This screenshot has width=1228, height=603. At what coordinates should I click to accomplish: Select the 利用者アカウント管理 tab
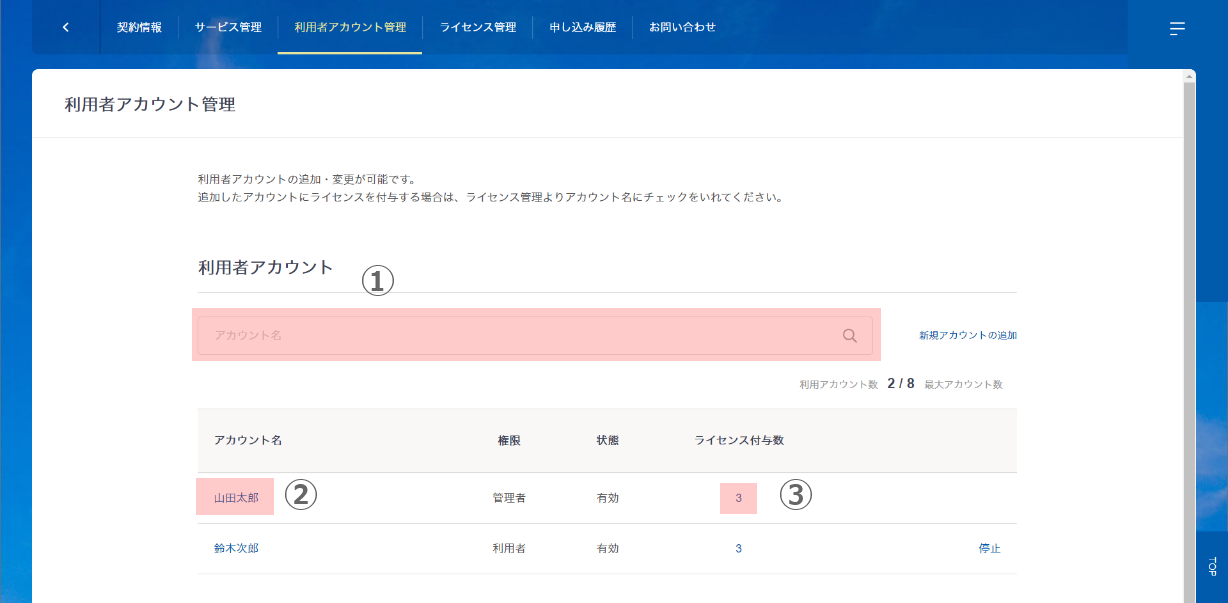[350, 27]
